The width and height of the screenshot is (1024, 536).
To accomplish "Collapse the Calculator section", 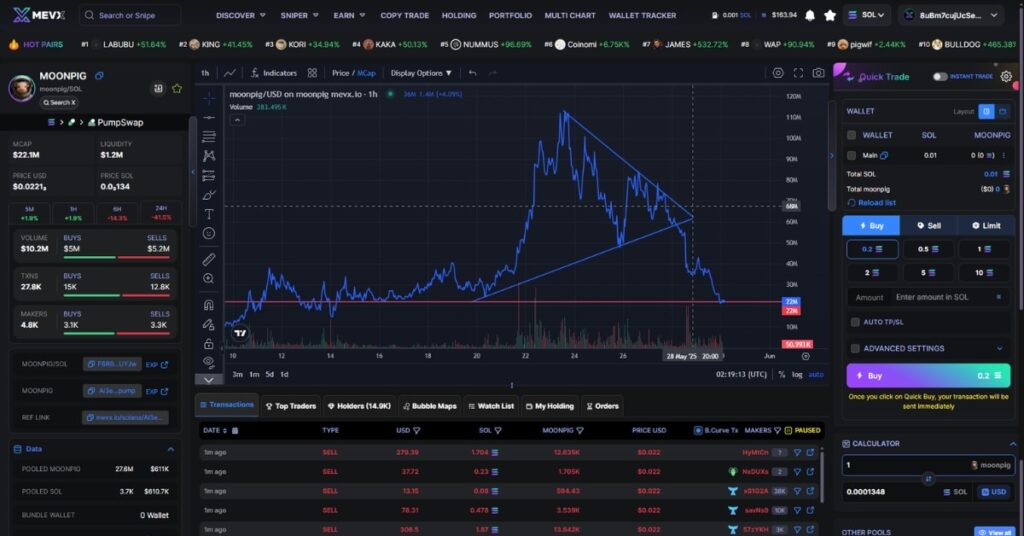I will tap(1013, 443).
